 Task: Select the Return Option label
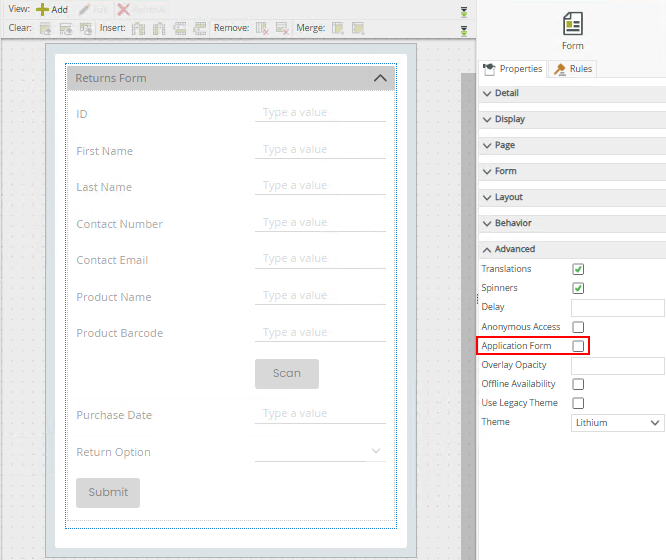tap(113, 452)
